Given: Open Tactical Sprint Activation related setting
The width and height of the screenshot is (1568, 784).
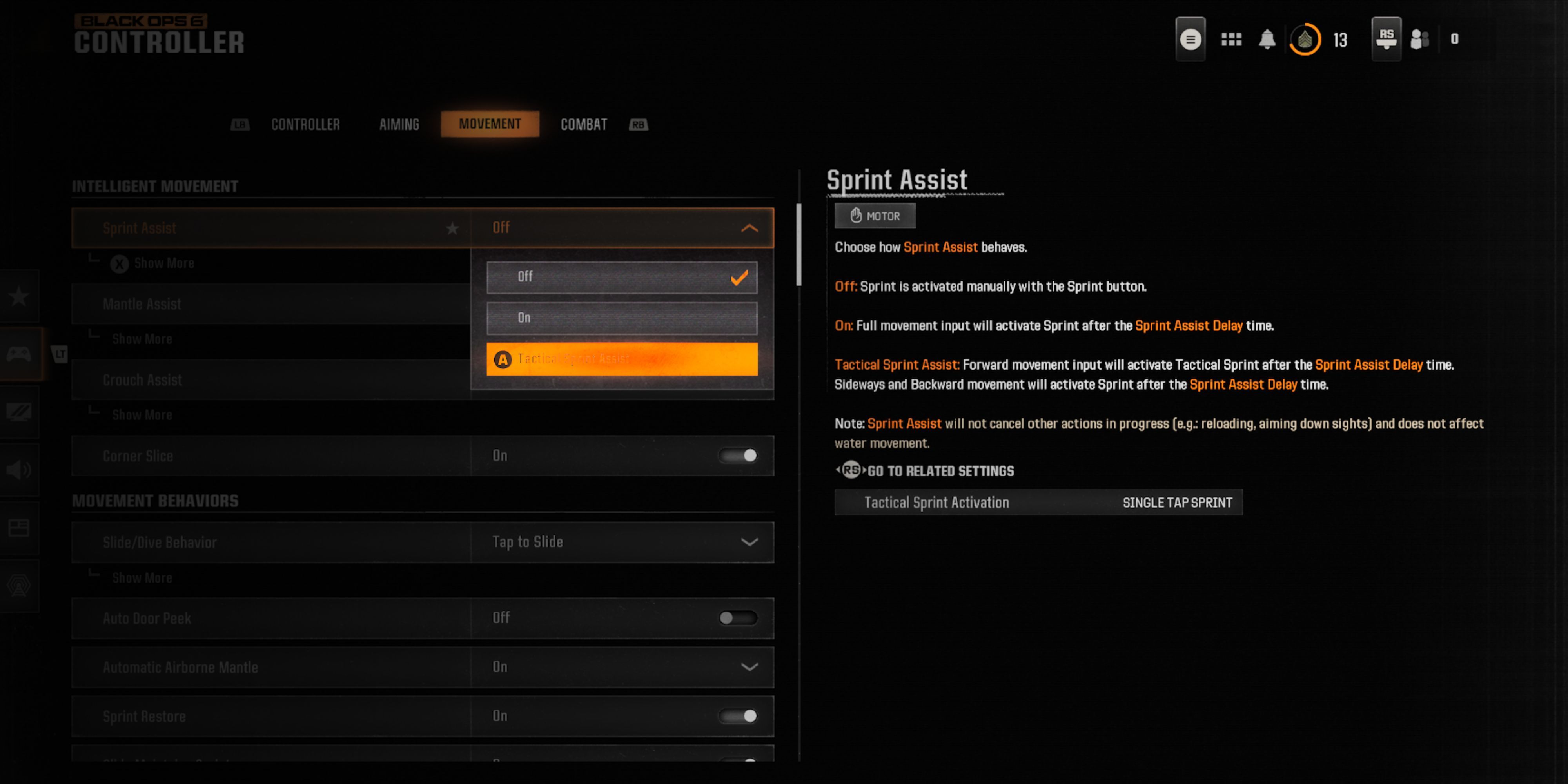Looking at the screenshot, I should click(x=1038, y=503).
